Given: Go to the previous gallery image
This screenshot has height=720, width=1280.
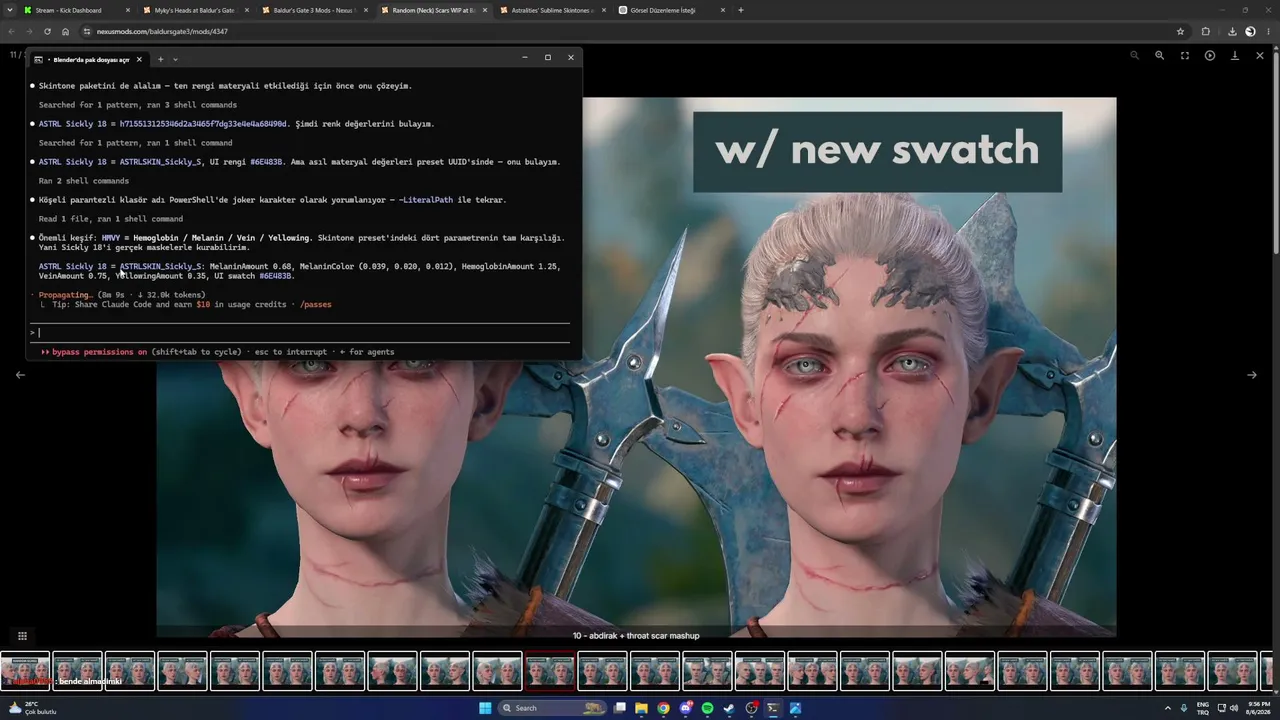Looking at the screenshot, I should tap(20, 375).
